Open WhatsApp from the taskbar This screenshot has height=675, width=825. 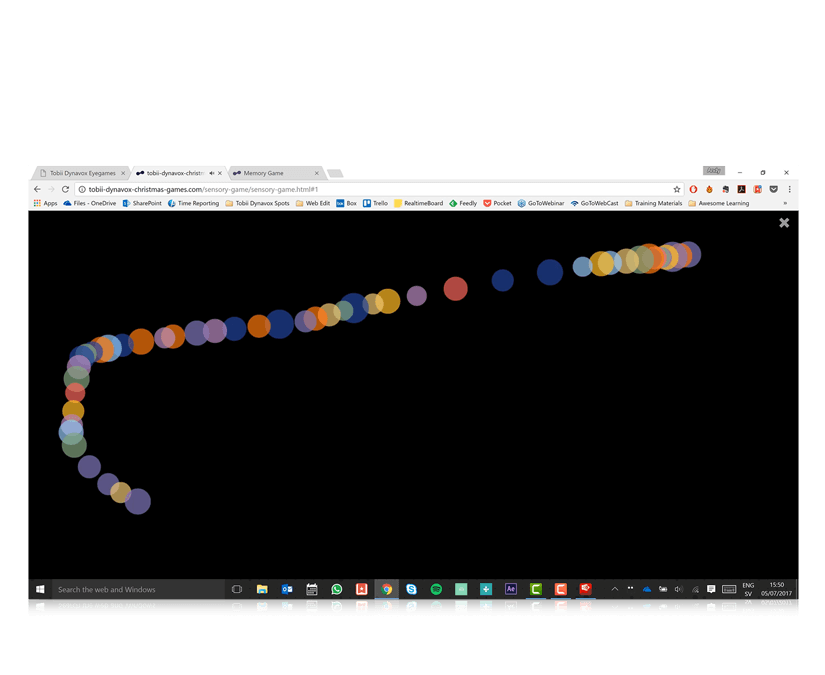pos(337,589)
